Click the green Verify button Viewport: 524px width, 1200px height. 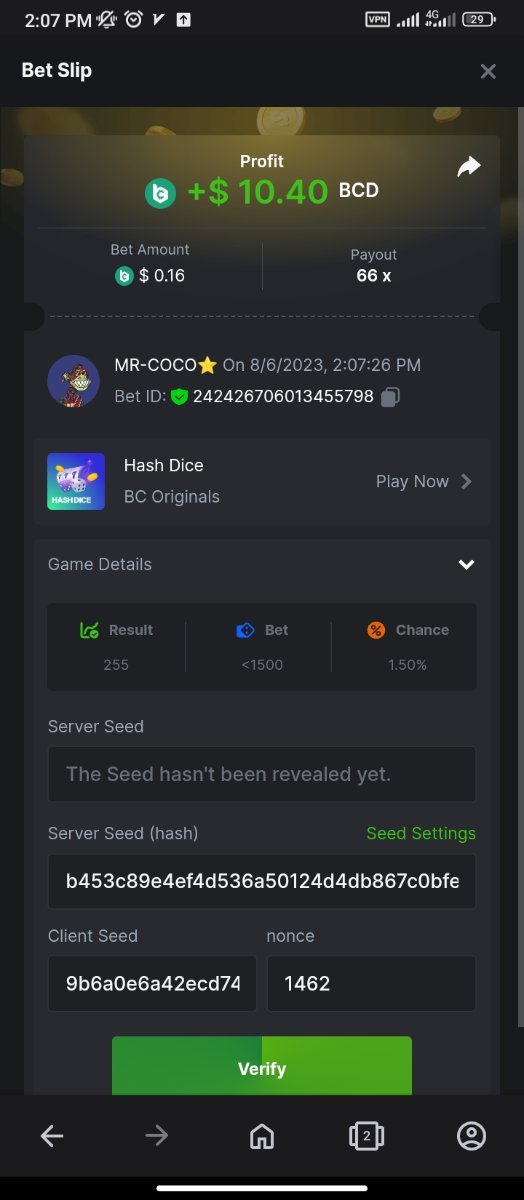click(262, 1067)
